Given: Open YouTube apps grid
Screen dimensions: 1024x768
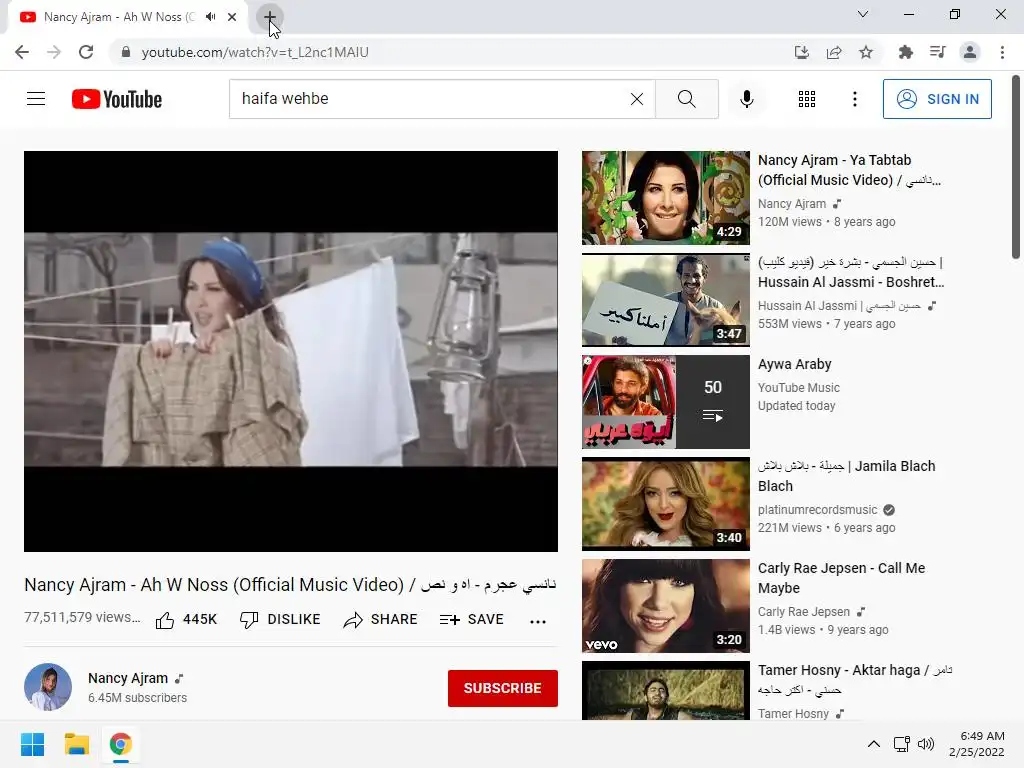Looking at the screenshot, I should tap(807, 99).
